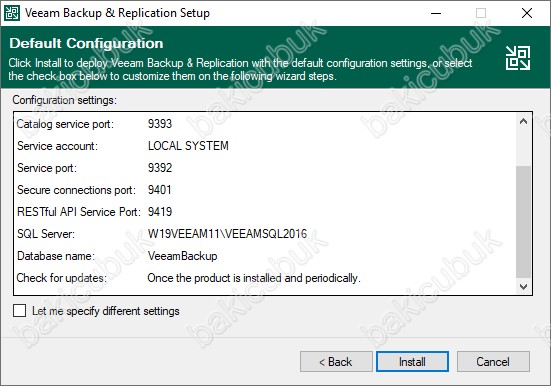Screen dimensions: 551x386
Task: Select the 'Service port:' label
Action: 47,168
